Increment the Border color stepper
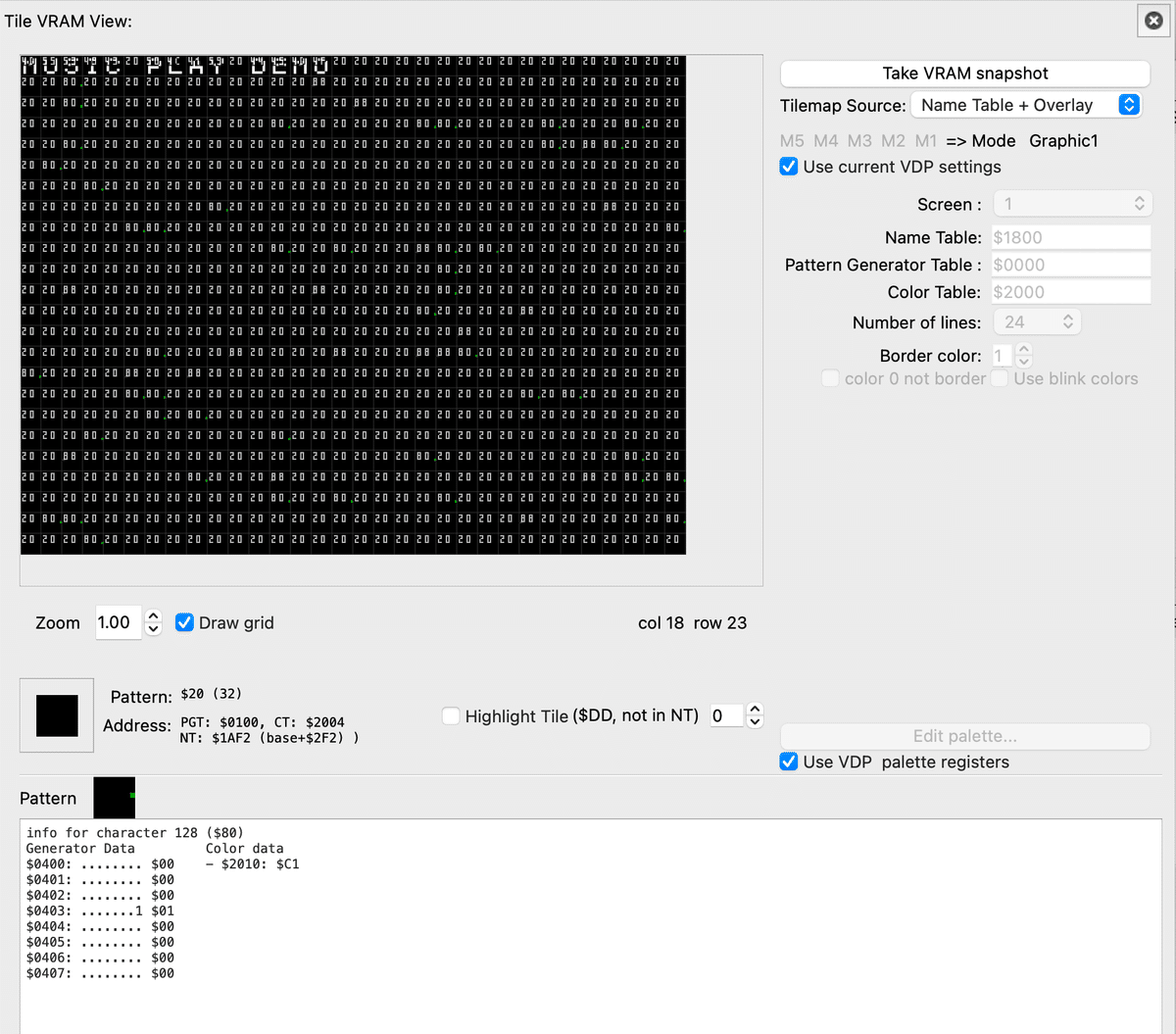The width and height of the screenshot is (1176, 1034). click(x=1022, y=350)
